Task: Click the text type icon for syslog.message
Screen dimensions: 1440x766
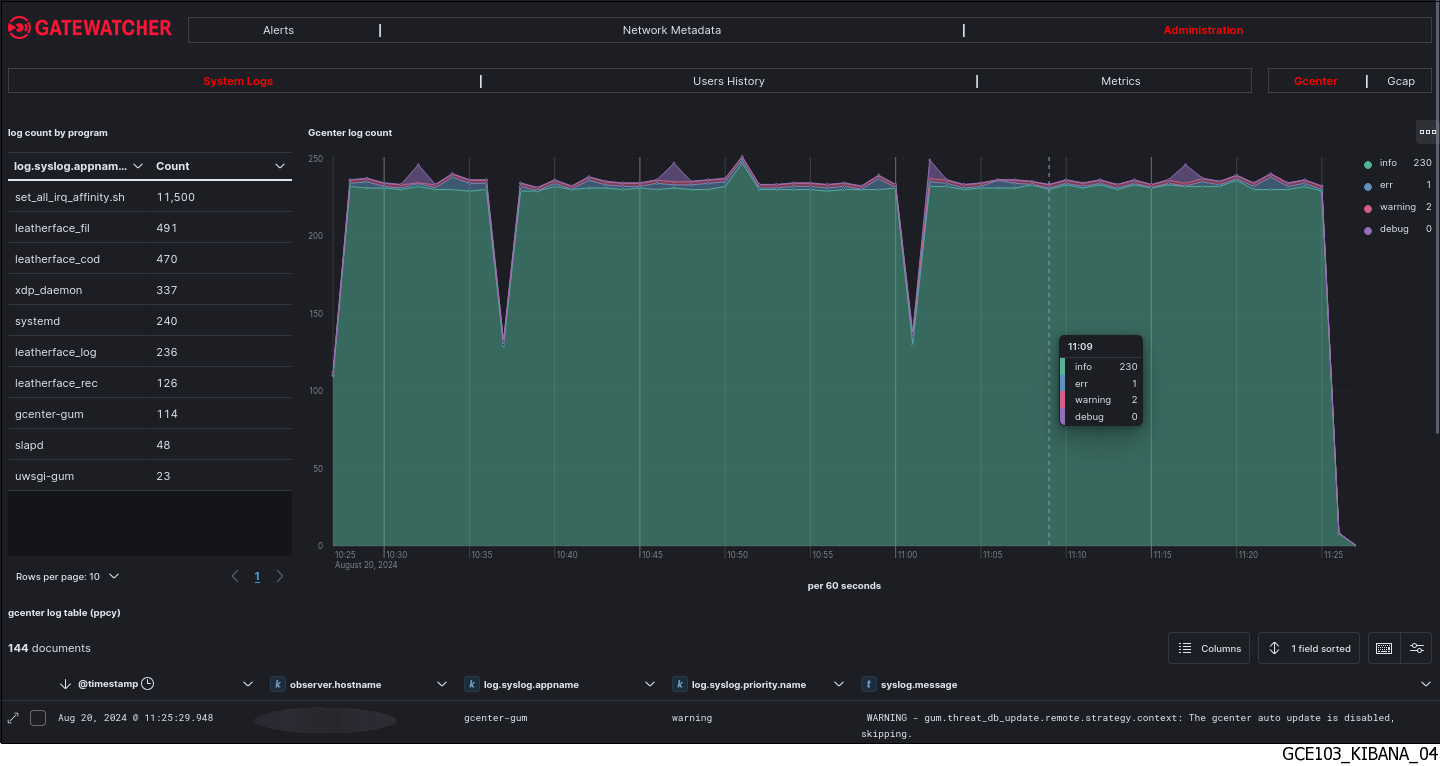Action: 870,684
